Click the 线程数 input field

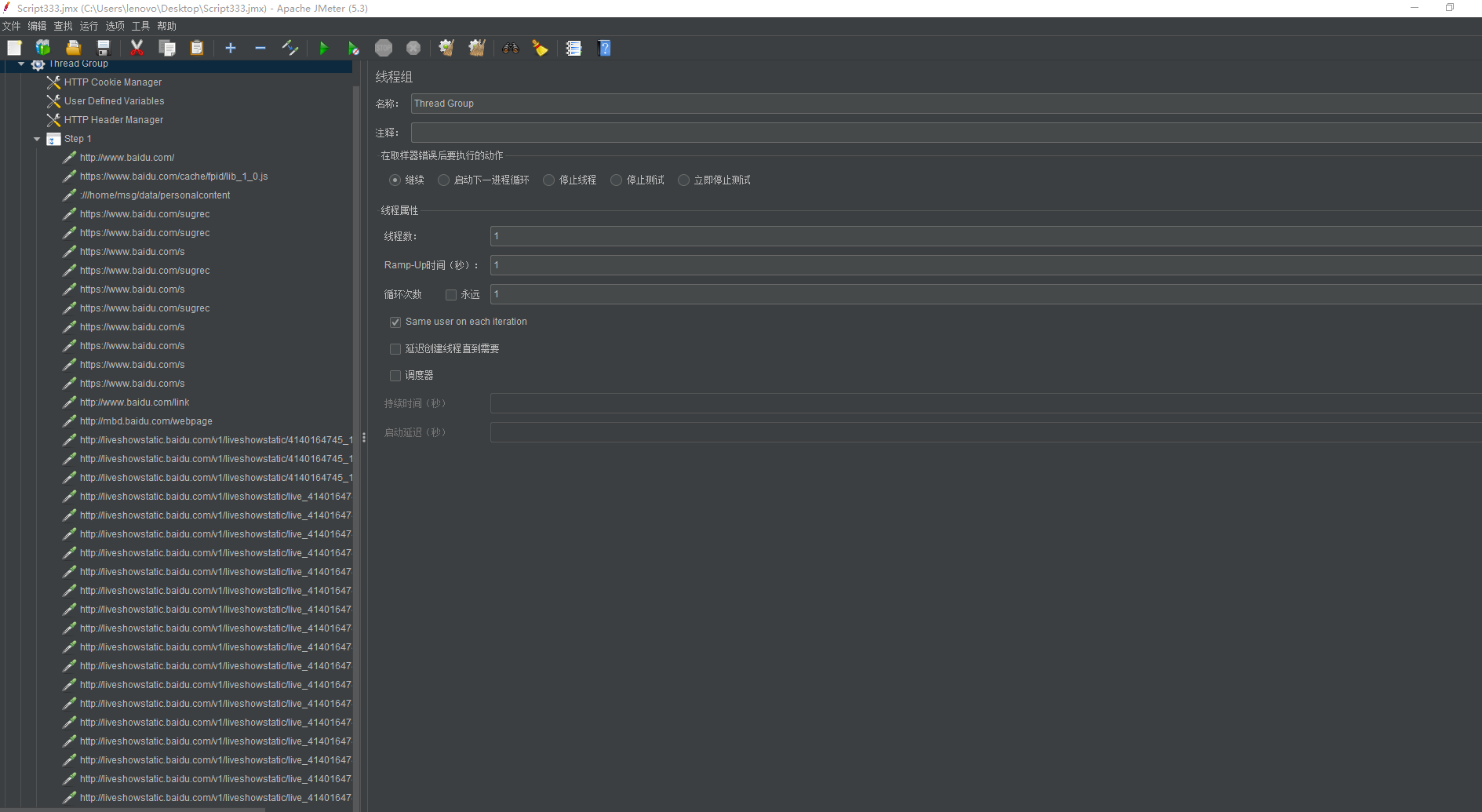(x=986, y=236)
